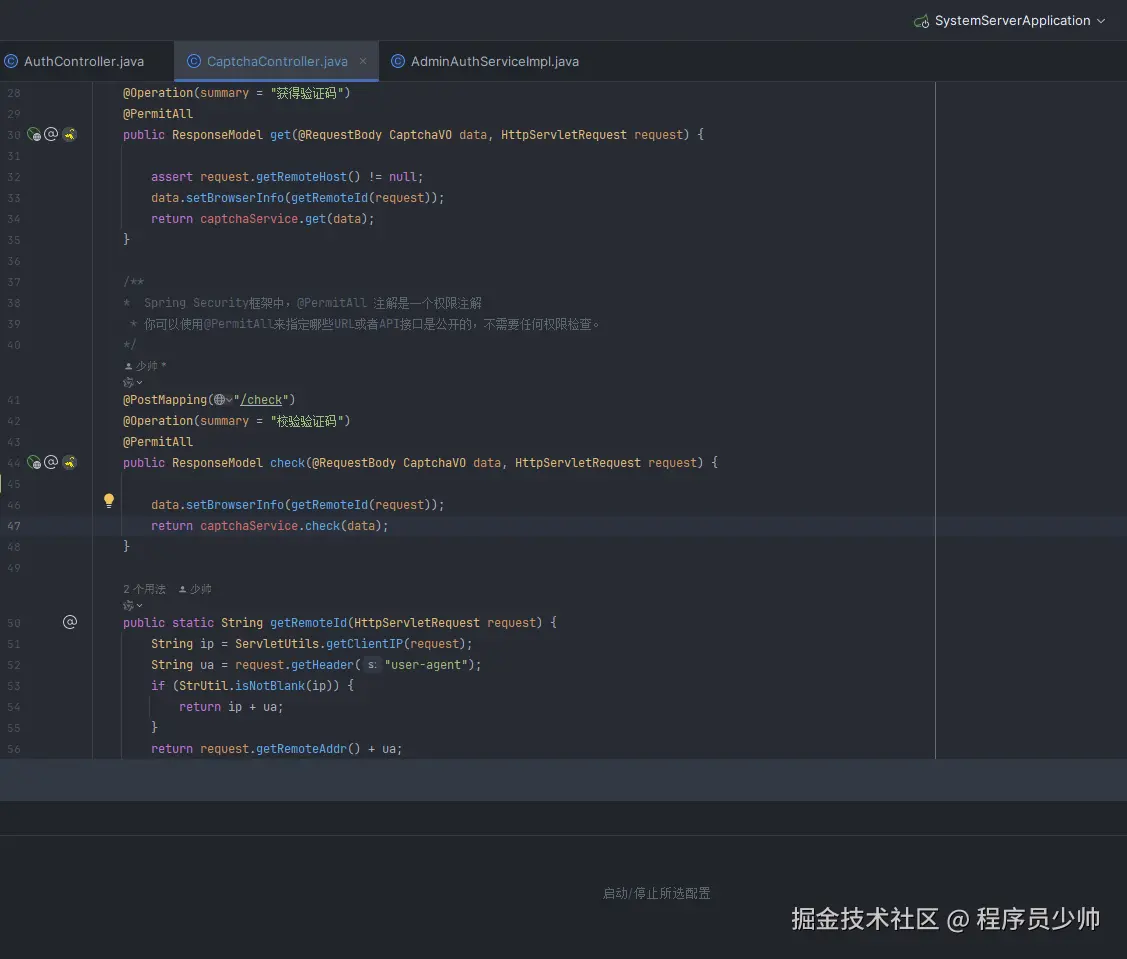Click the Spring Security comment on line 38

click(x=302, y=303)
